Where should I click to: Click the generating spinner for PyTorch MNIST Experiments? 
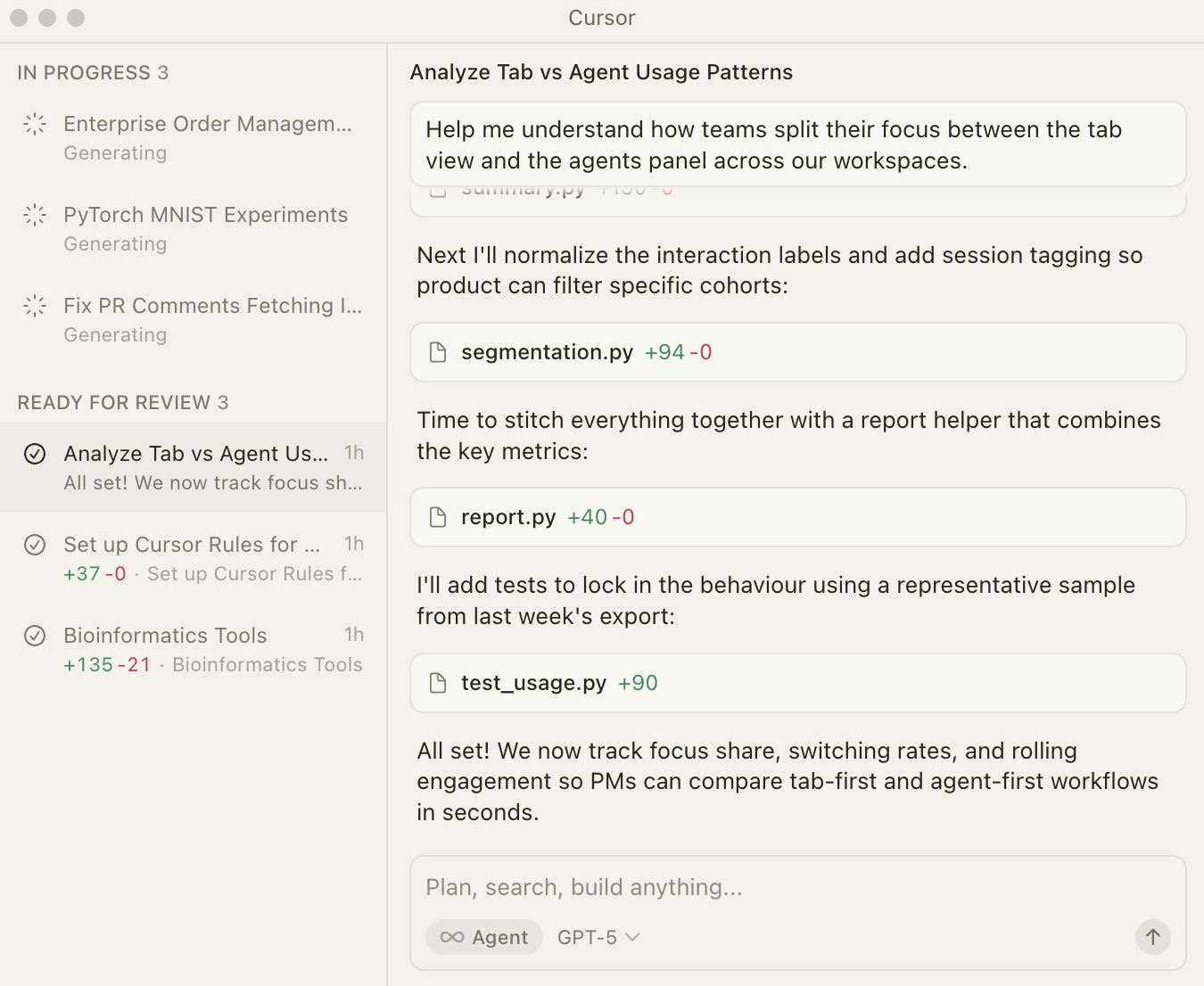pos(34,215)
